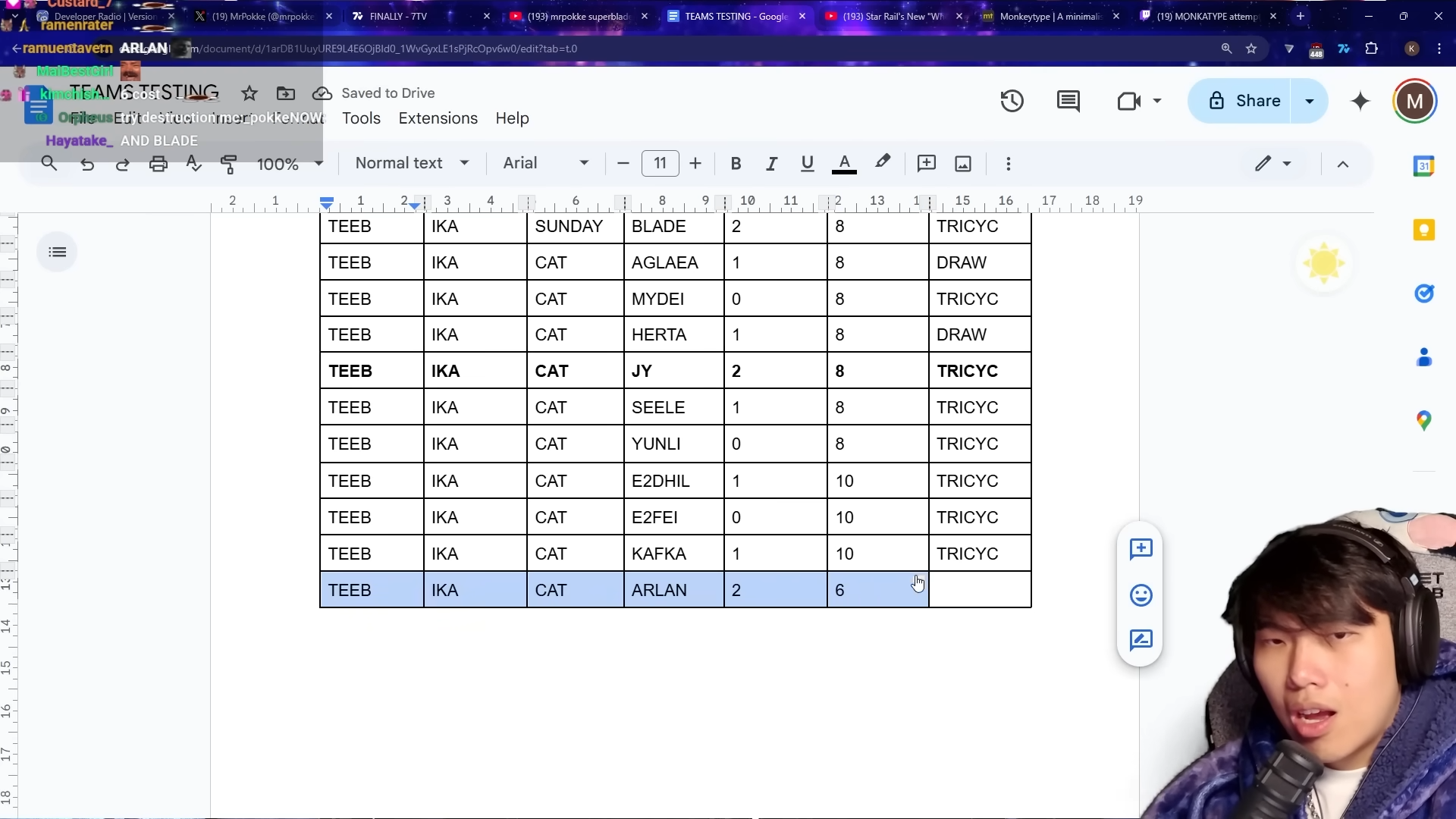Increase the font size

click(695, 164)
